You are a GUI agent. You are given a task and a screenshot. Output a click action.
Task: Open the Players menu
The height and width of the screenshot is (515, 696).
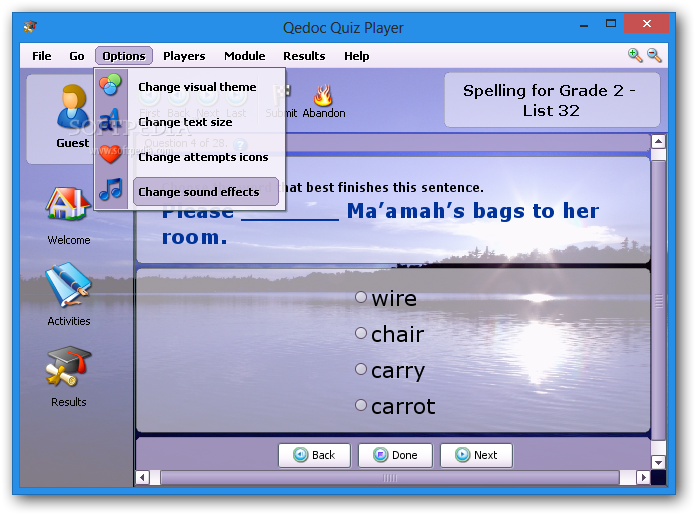(184, 56)
